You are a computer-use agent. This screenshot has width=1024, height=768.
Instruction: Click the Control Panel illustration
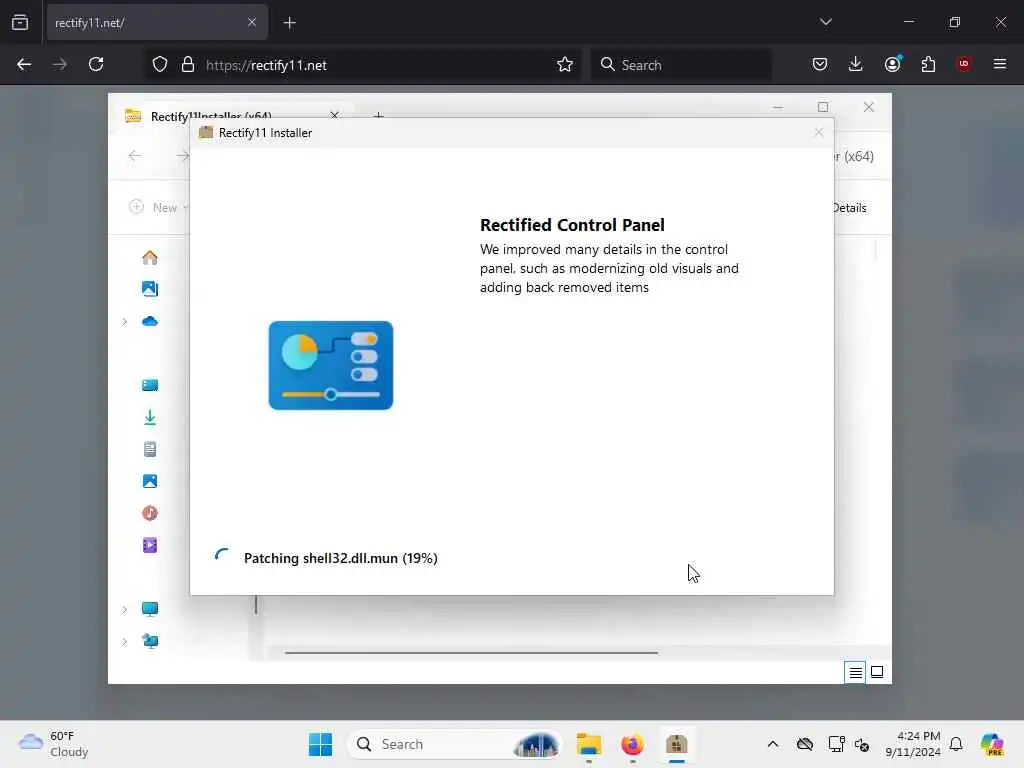330,365
